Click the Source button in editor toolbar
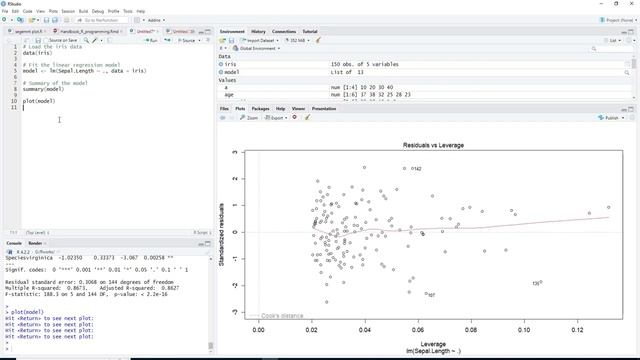This screenshot has width=640, height=360. (187, 40)
